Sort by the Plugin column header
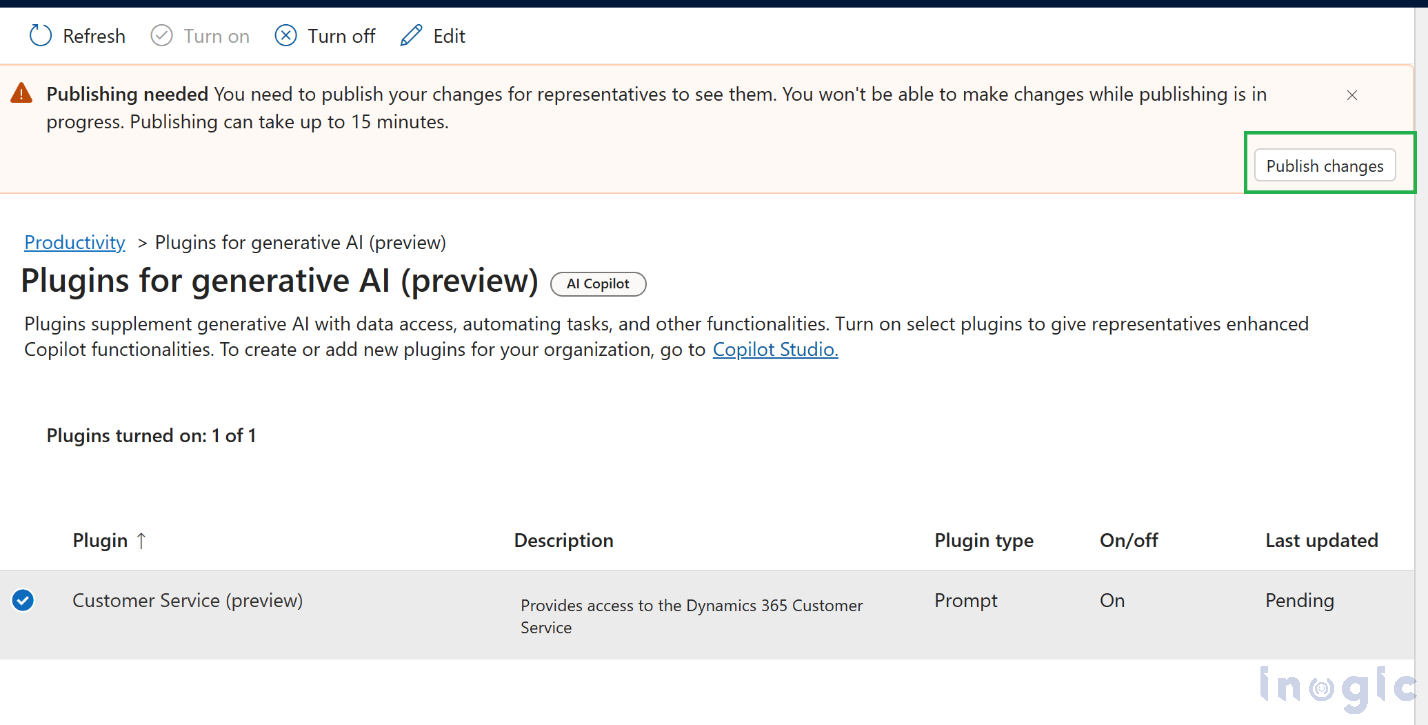The height and width of the screenshot is (725, 1428). tap(100, 541)
